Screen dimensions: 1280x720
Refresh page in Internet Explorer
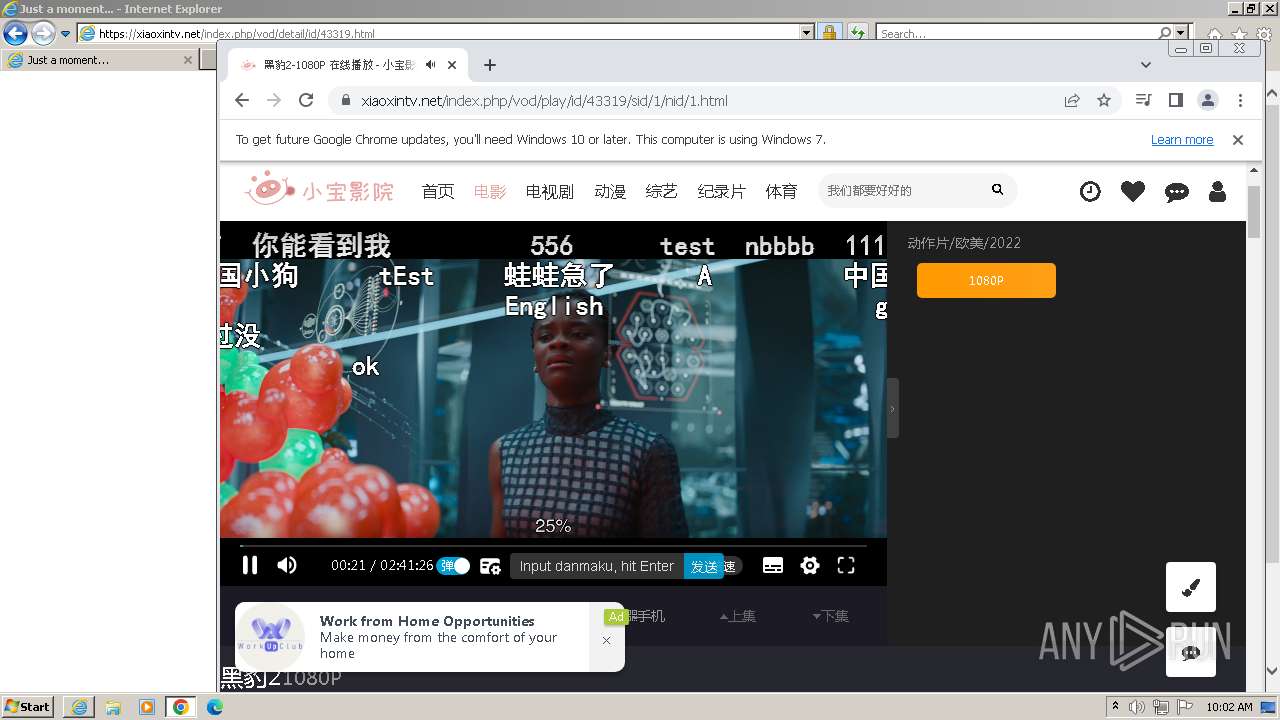(x=857, y=33)
